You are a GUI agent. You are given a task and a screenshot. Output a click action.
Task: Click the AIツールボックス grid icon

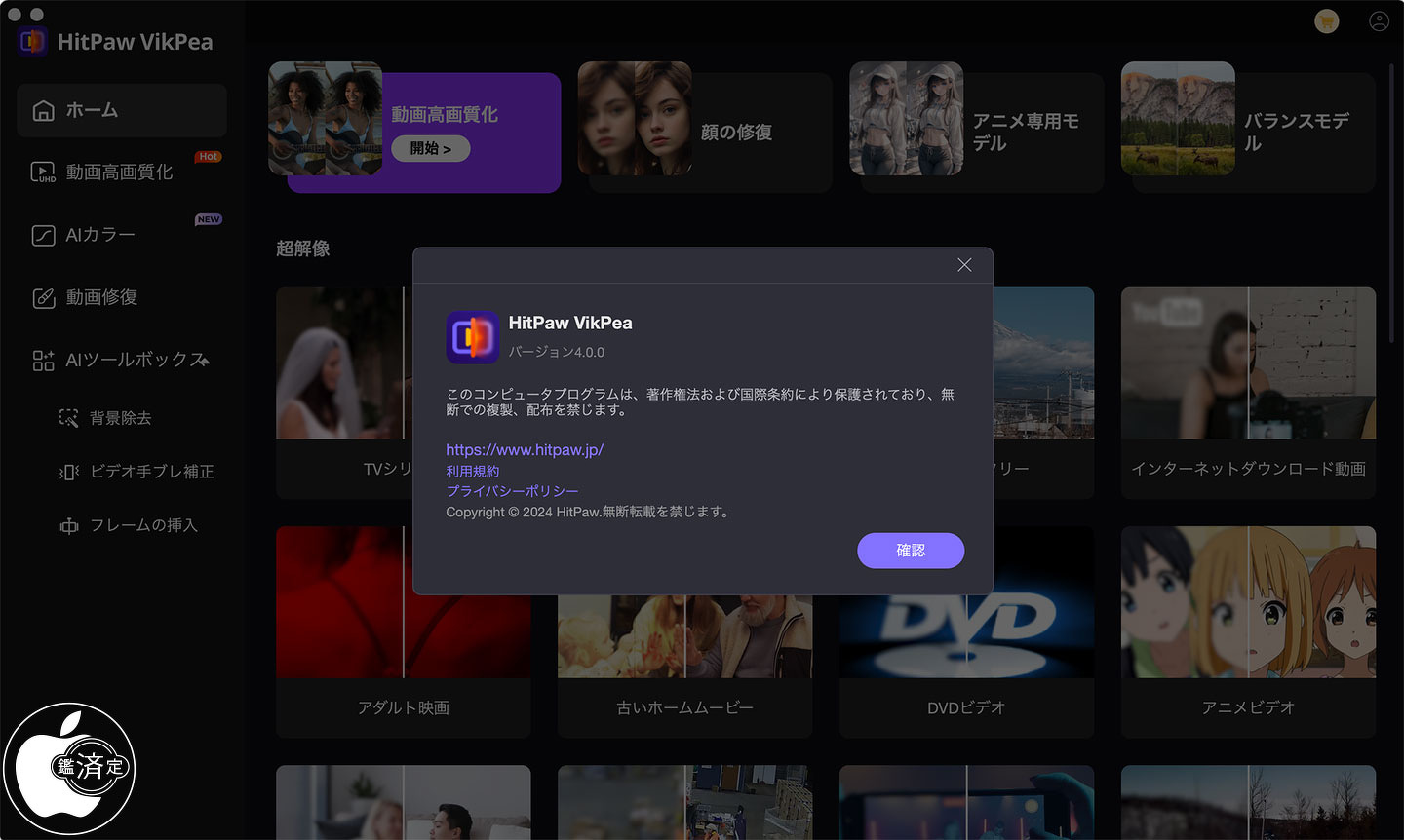coord(43,361)
